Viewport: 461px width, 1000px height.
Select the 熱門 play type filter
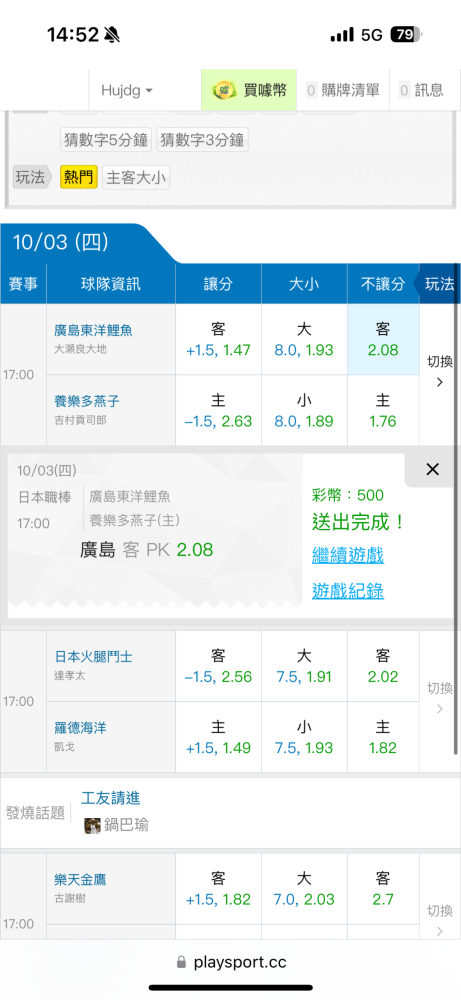point(79,177)
